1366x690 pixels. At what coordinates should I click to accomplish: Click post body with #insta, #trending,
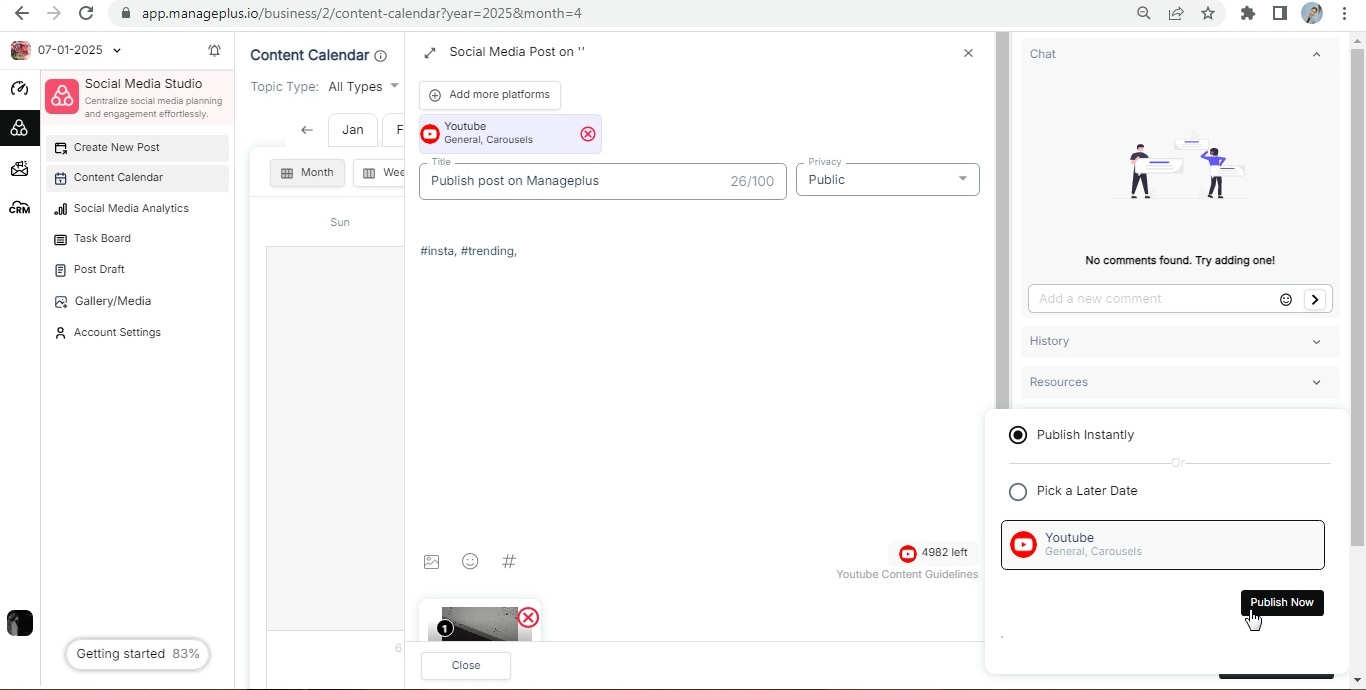point(469,252)
